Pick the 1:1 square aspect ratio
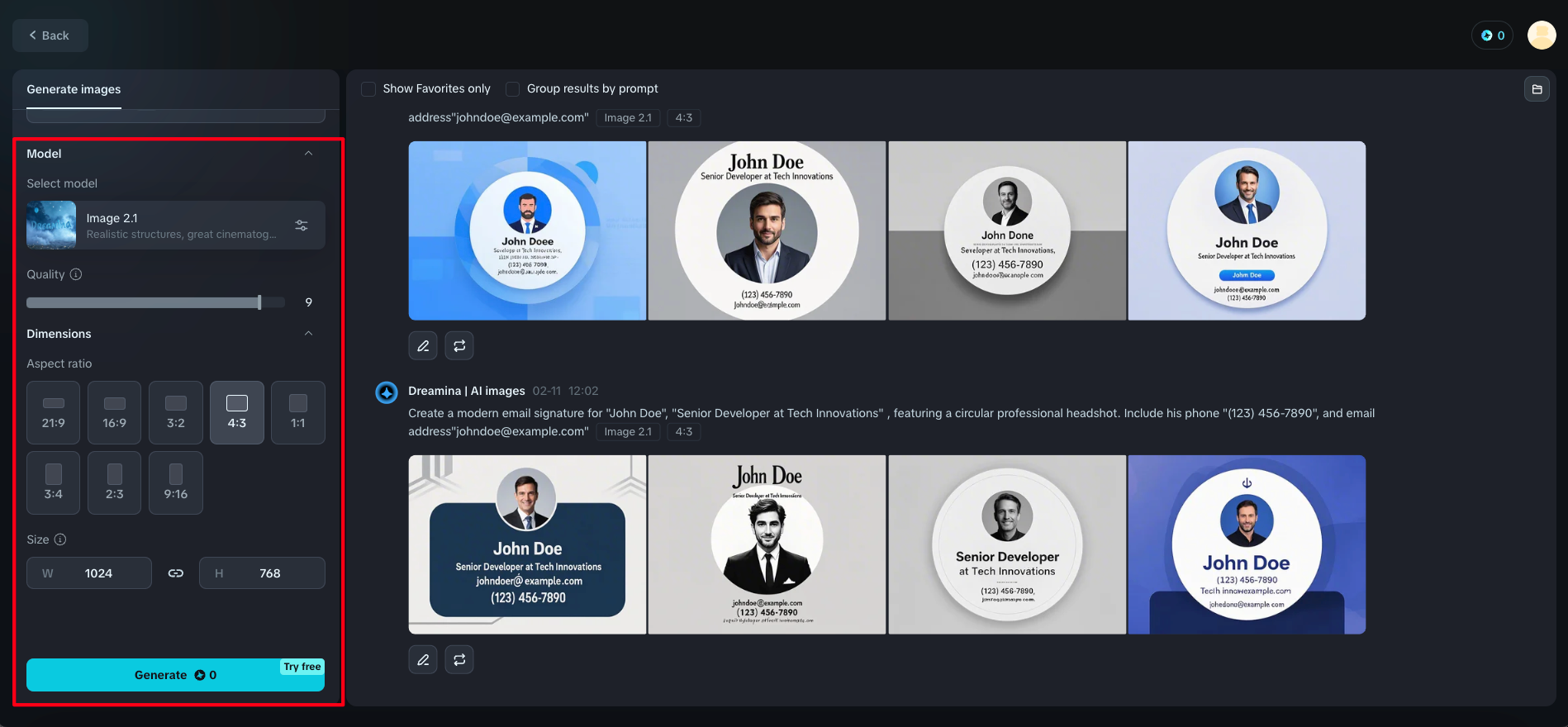Screen dimensions: 1568x727 [x=298, y=413]
